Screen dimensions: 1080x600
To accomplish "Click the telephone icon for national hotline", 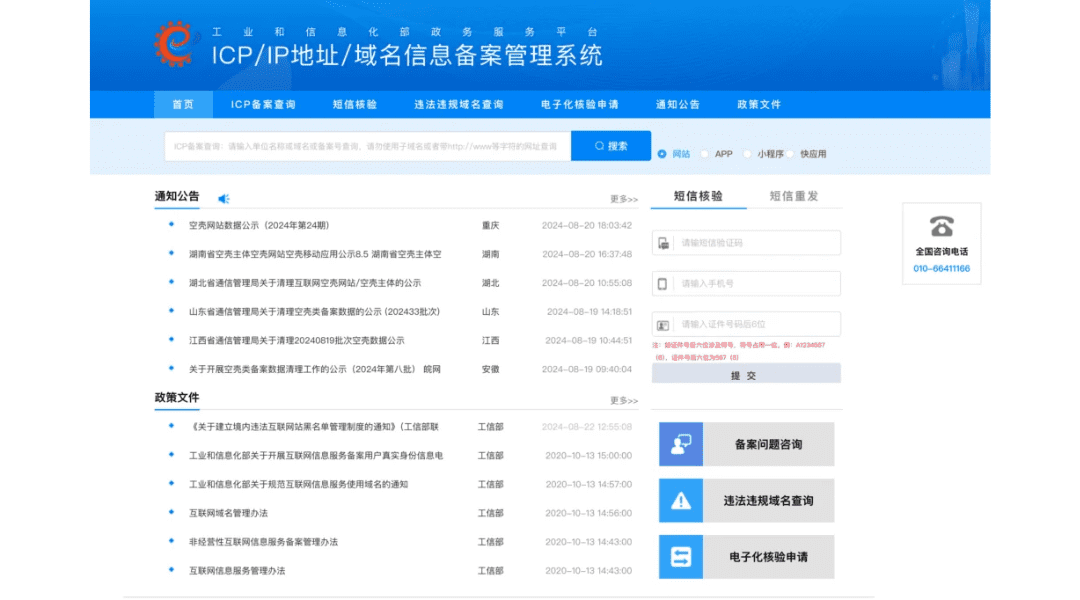I will [x=941, y=226].
